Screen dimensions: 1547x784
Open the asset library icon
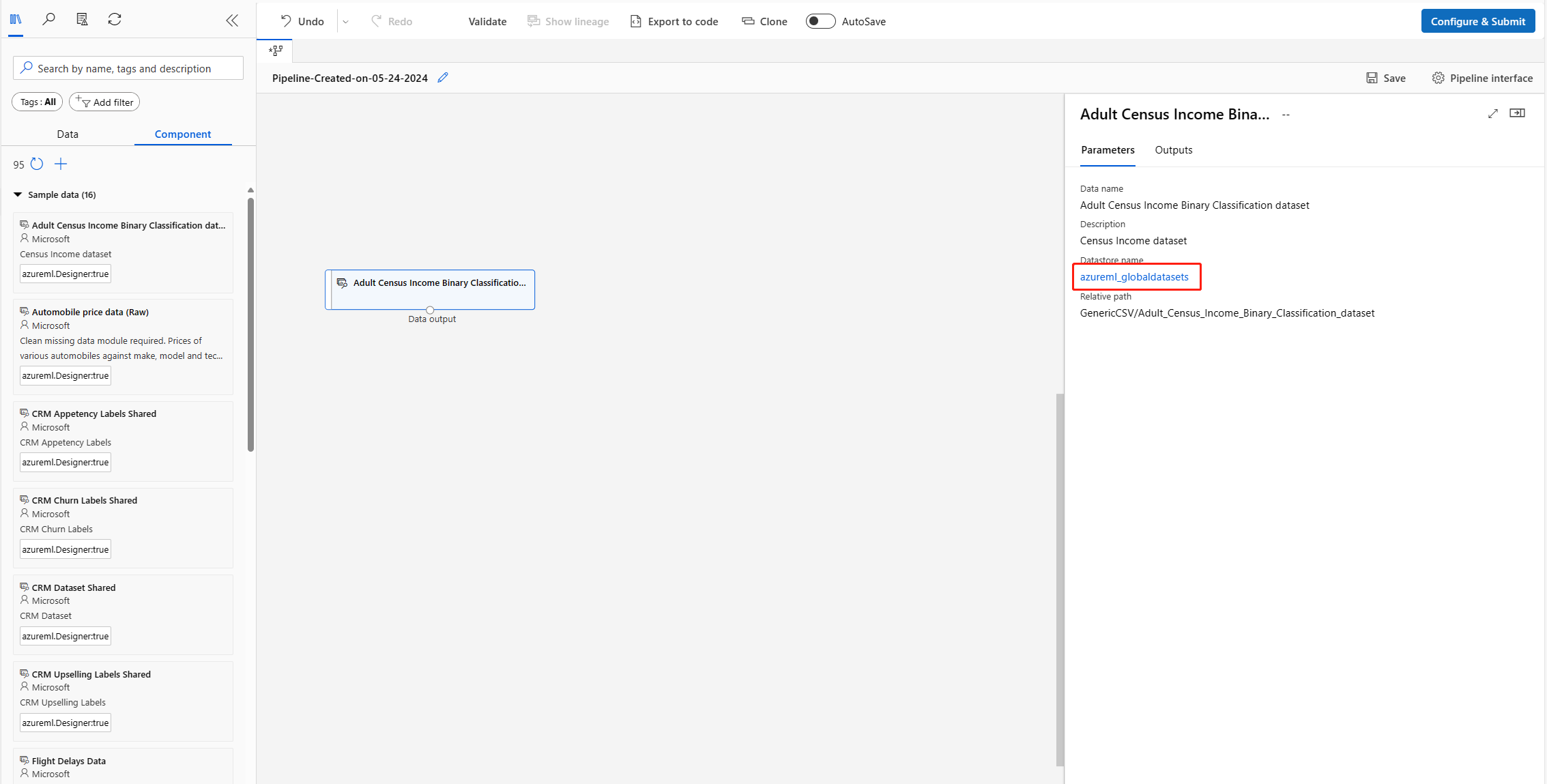point(16,20)
